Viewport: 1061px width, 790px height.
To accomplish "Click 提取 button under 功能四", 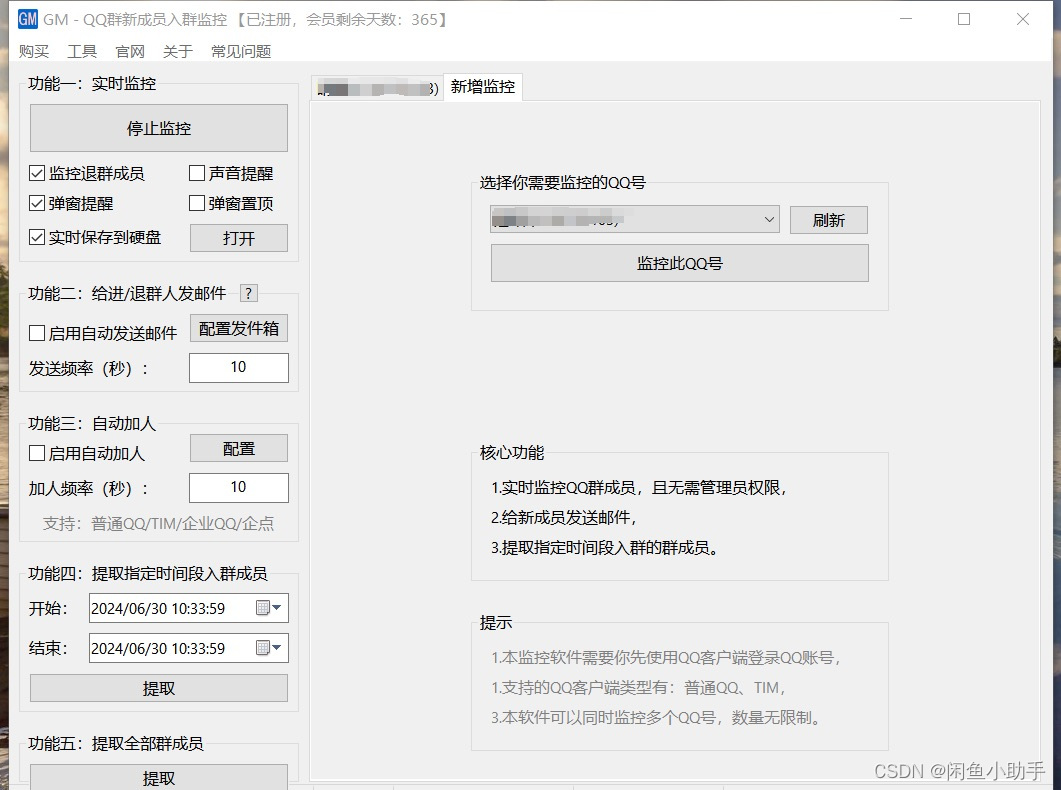I will click(159, 688).
